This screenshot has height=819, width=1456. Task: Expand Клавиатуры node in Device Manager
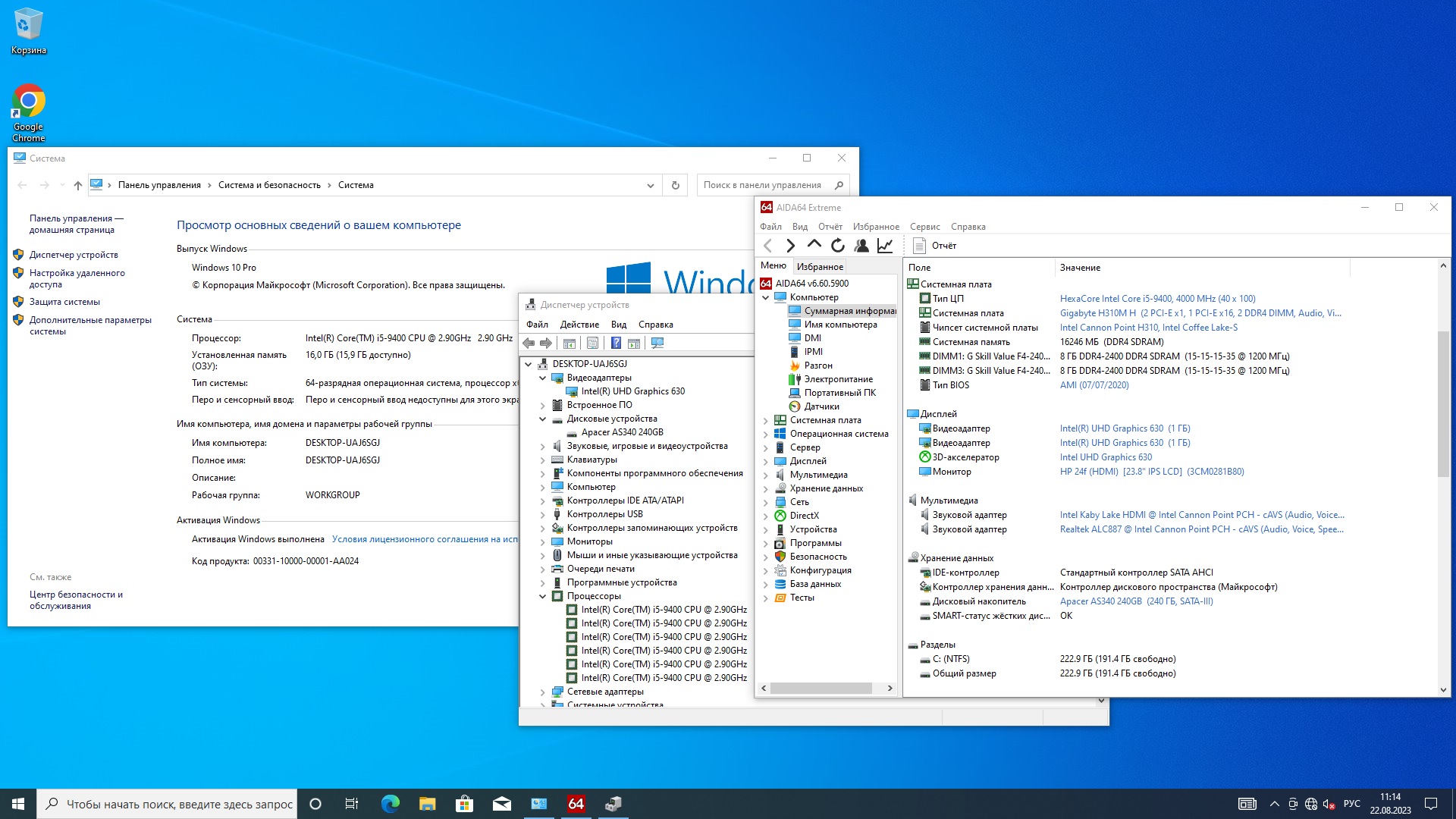tap(542, 460)
